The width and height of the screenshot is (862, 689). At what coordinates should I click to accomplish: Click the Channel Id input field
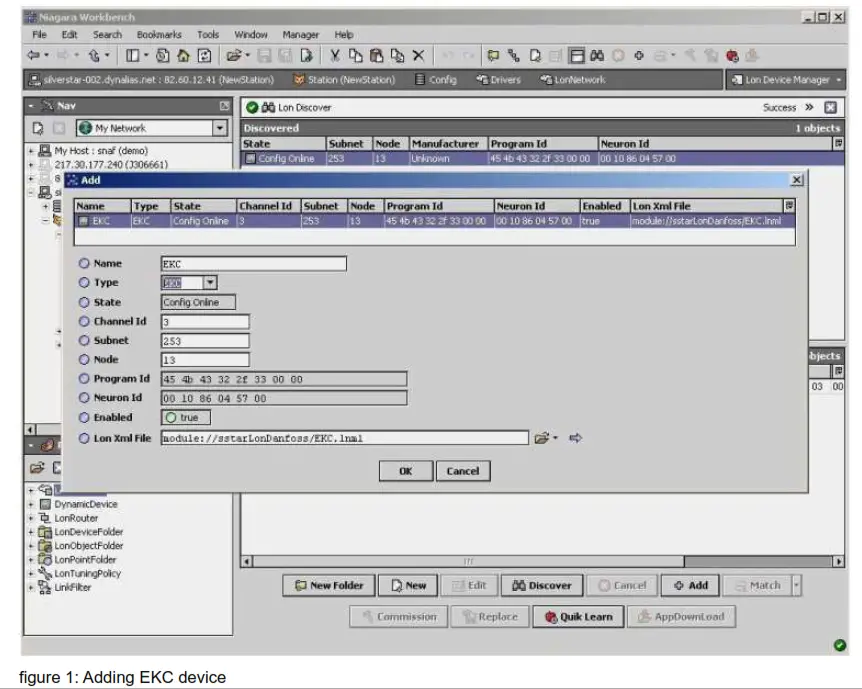(x=205, y=322)
